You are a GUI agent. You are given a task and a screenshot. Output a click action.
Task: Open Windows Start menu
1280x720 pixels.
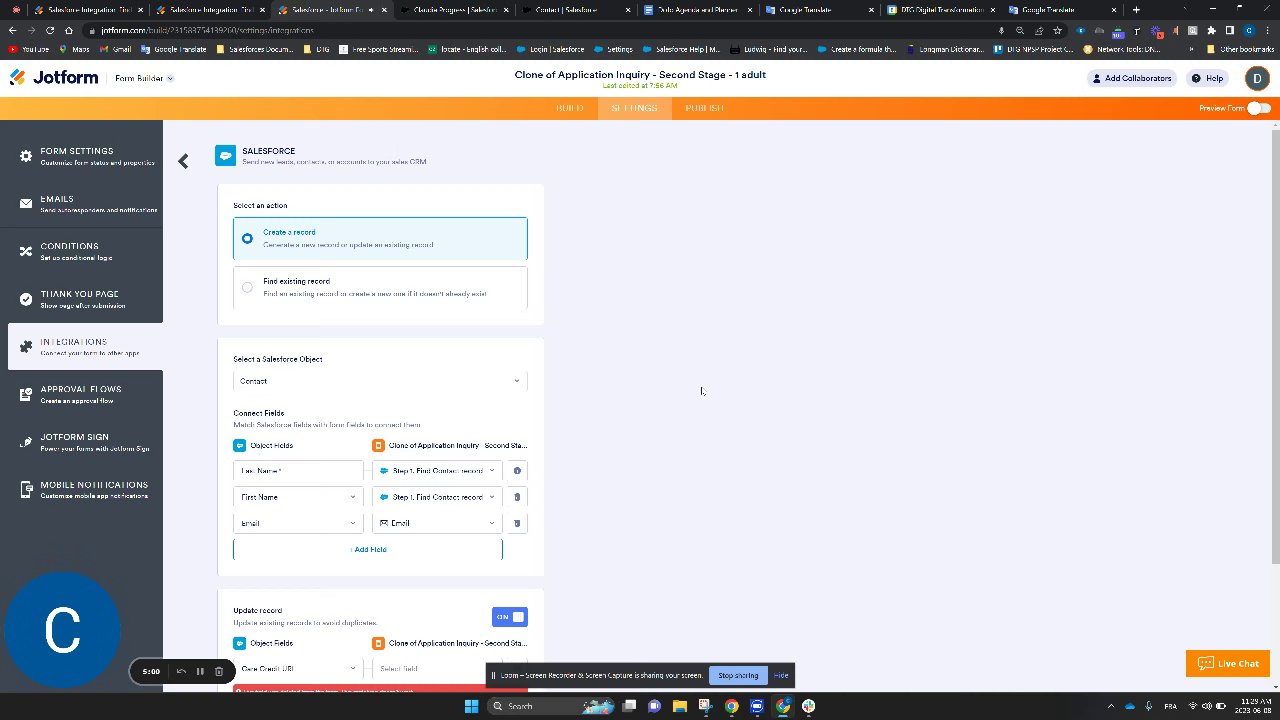471,706
